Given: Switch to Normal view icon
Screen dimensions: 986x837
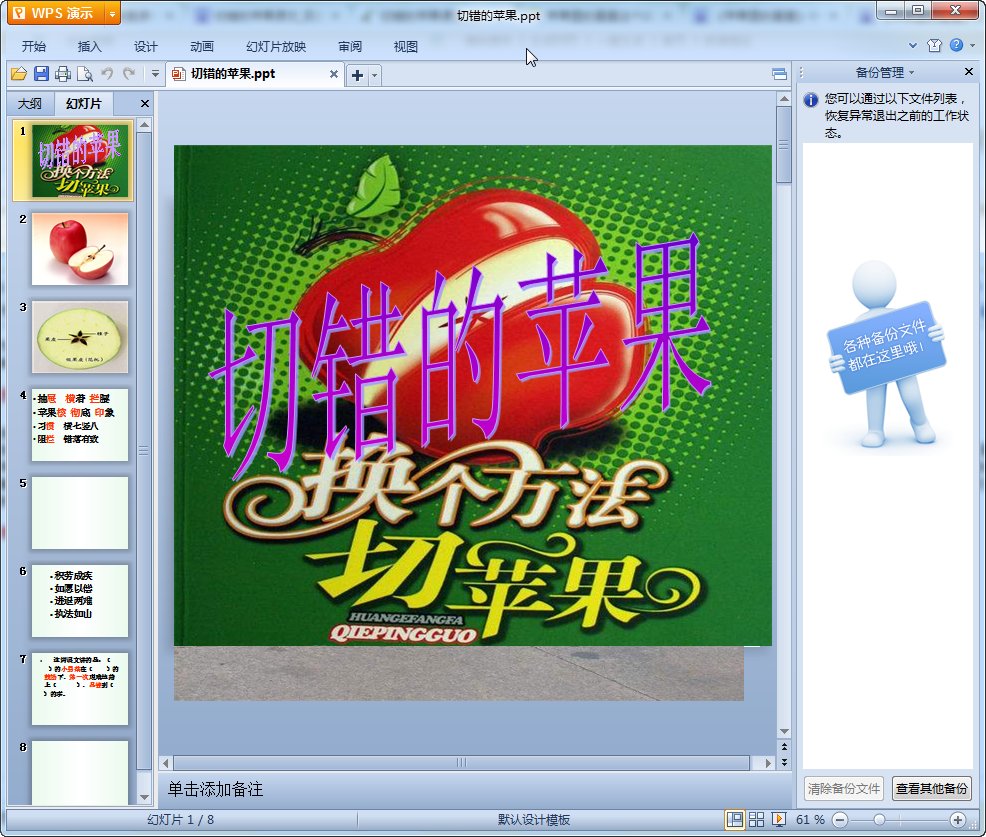Looking at the screenshot, I should (x=734, y=819).
